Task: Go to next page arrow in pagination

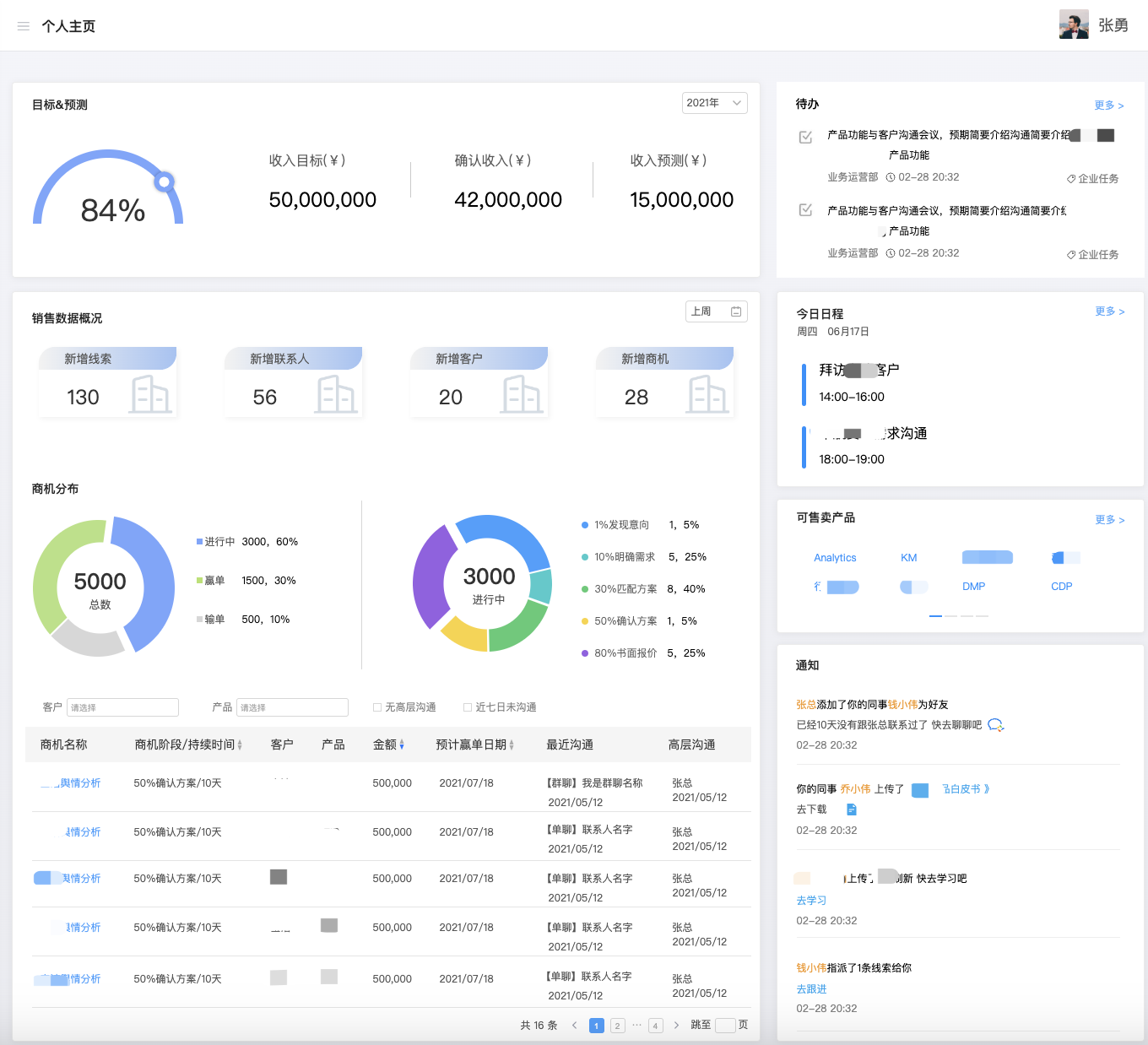Action: (x=676, y=1026)
